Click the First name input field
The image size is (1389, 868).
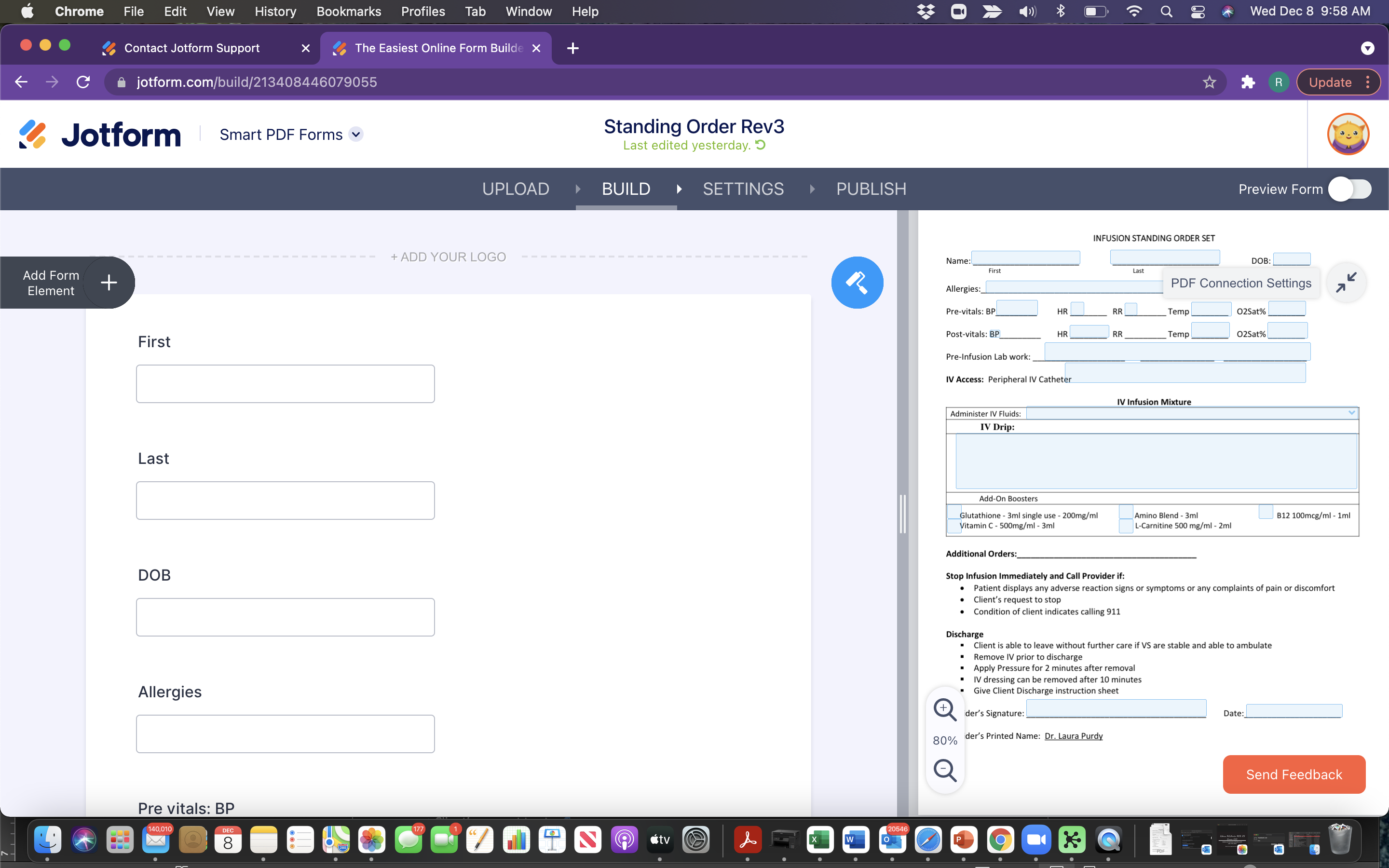285,383
